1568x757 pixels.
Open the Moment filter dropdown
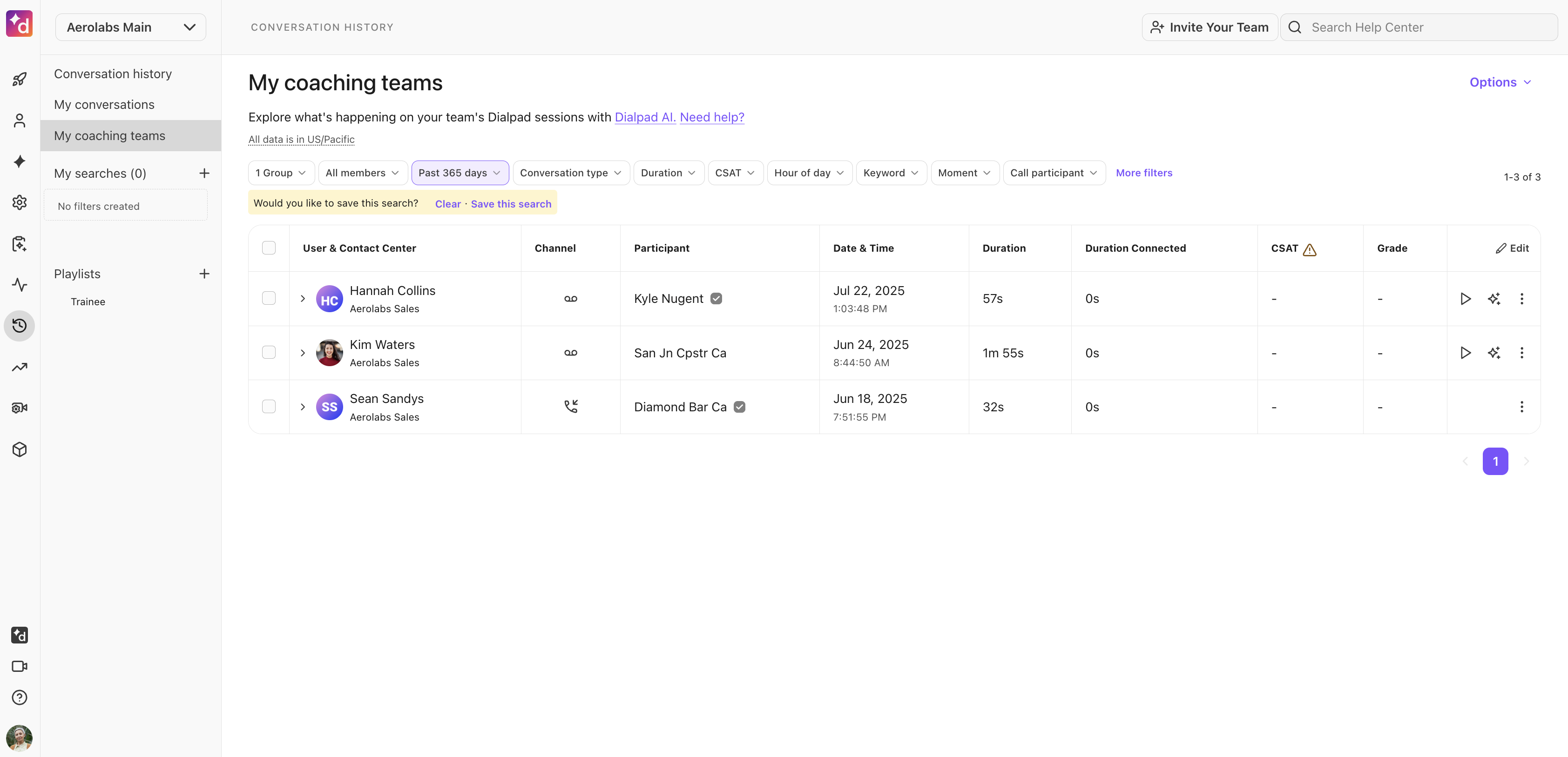pos(965,173)
